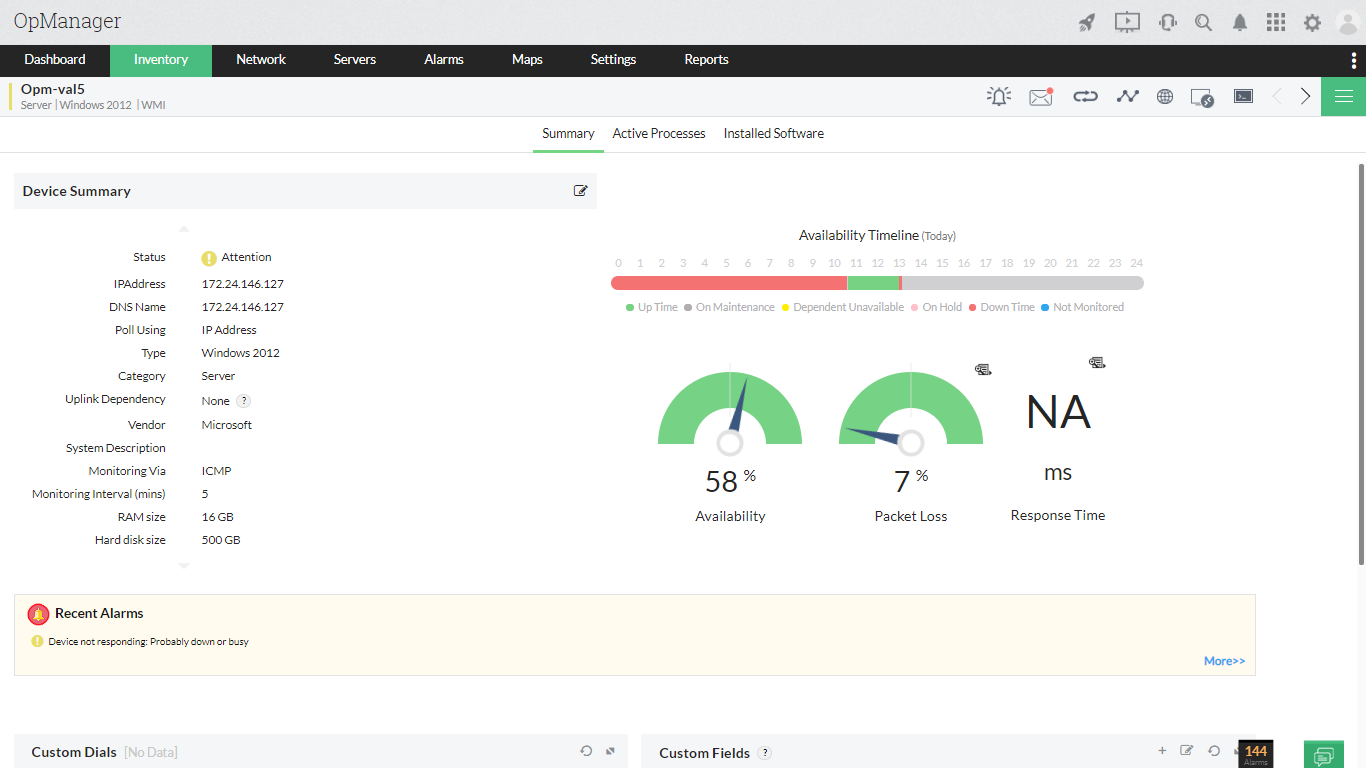
Task: Click the user profile avatar
Action: (1348, 22)
